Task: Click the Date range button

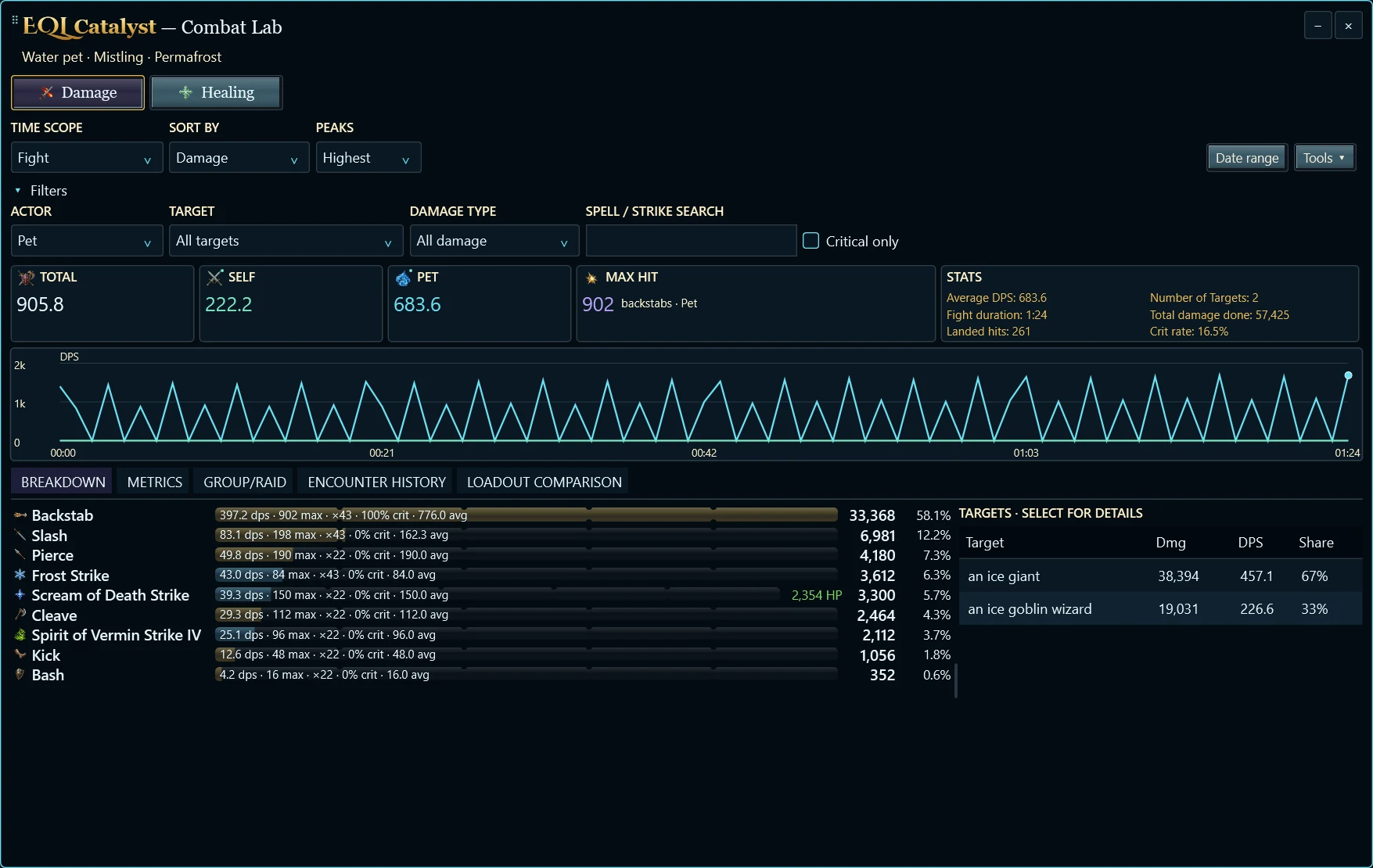Action: (x=1246, y=158)
